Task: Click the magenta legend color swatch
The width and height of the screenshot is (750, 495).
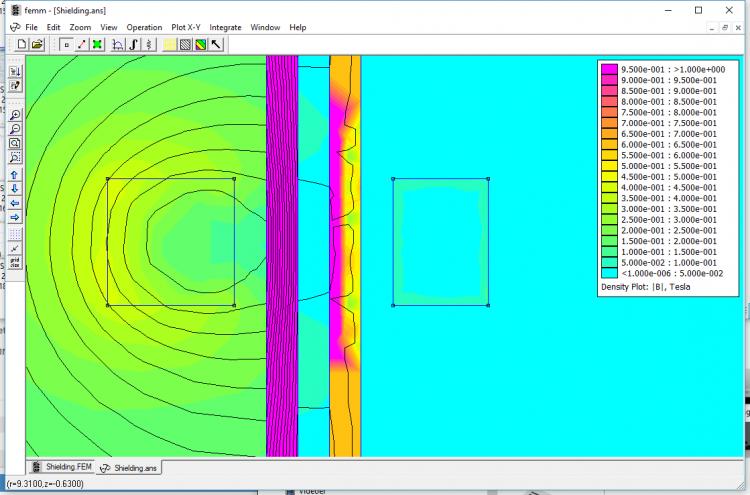Action: tap(607, 69)
